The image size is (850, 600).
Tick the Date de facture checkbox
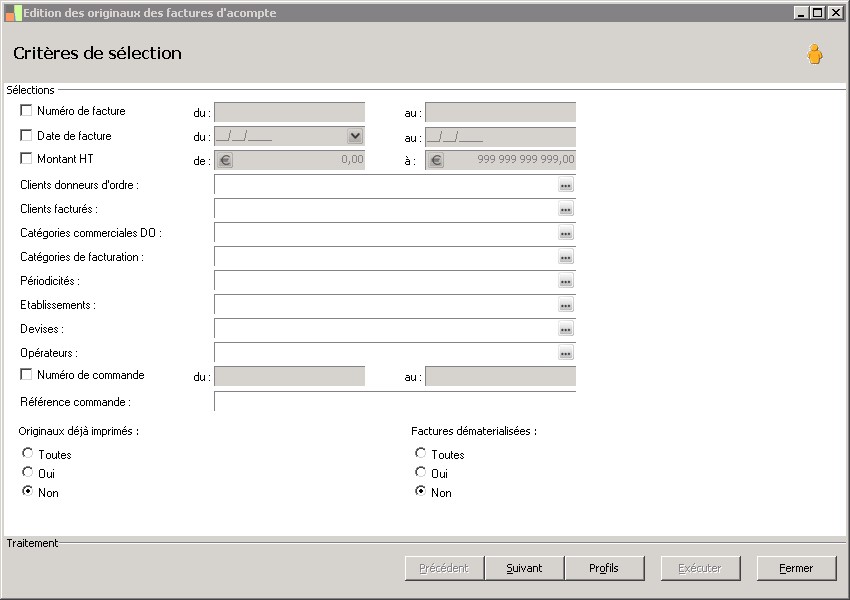27,135
